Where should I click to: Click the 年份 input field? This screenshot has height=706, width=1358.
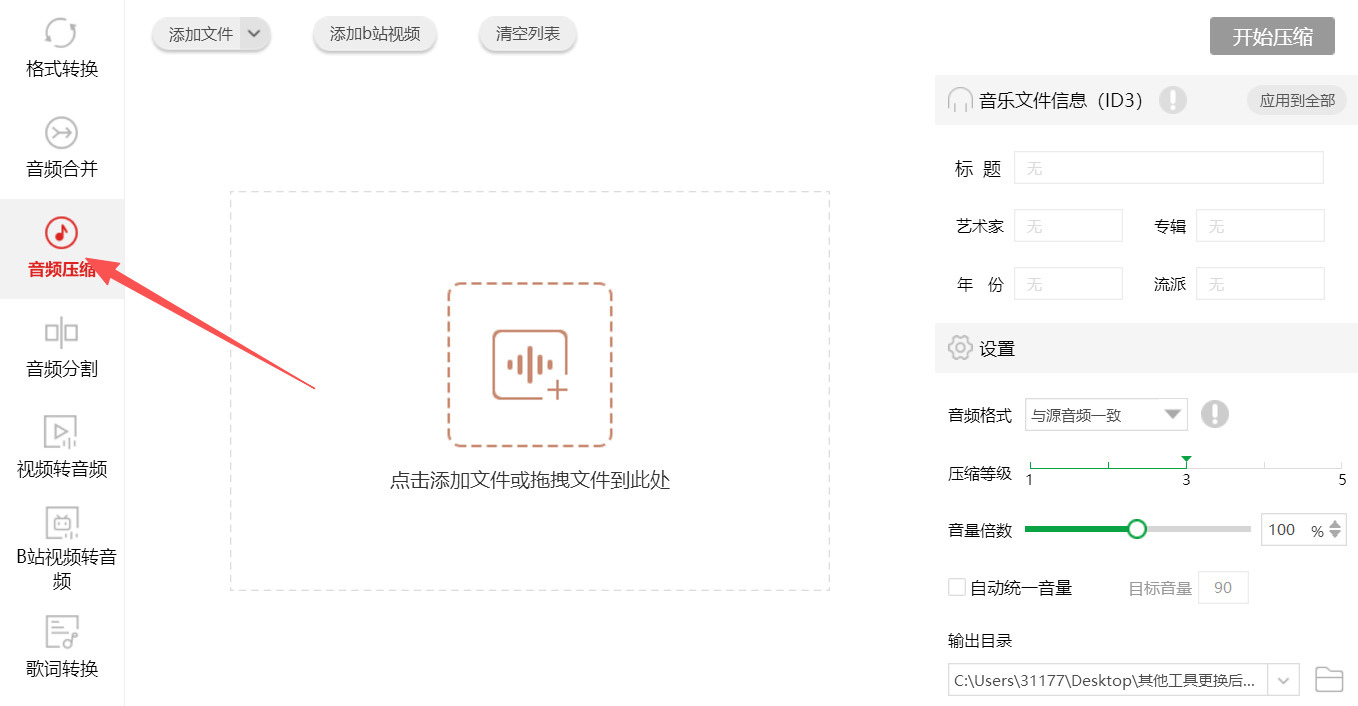[x=1069, y=284]
